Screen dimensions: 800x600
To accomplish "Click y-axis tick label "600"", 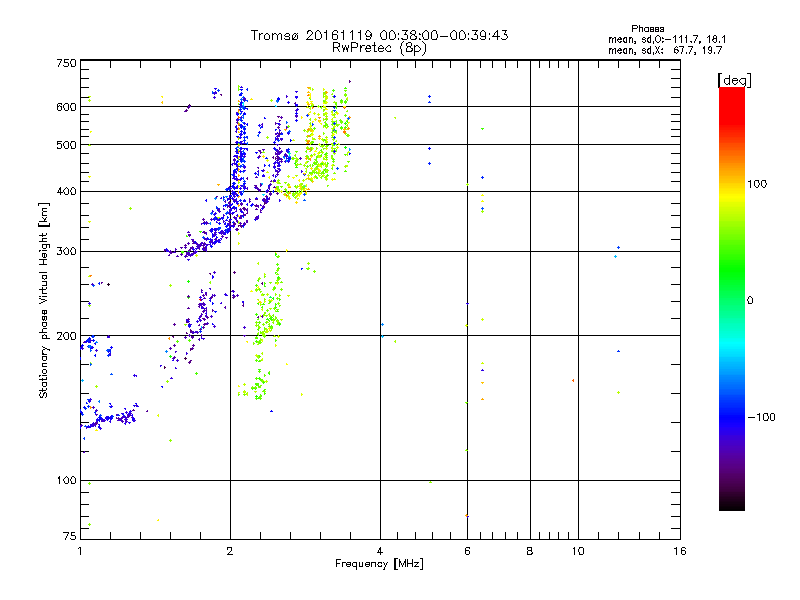I will [66, 107].
